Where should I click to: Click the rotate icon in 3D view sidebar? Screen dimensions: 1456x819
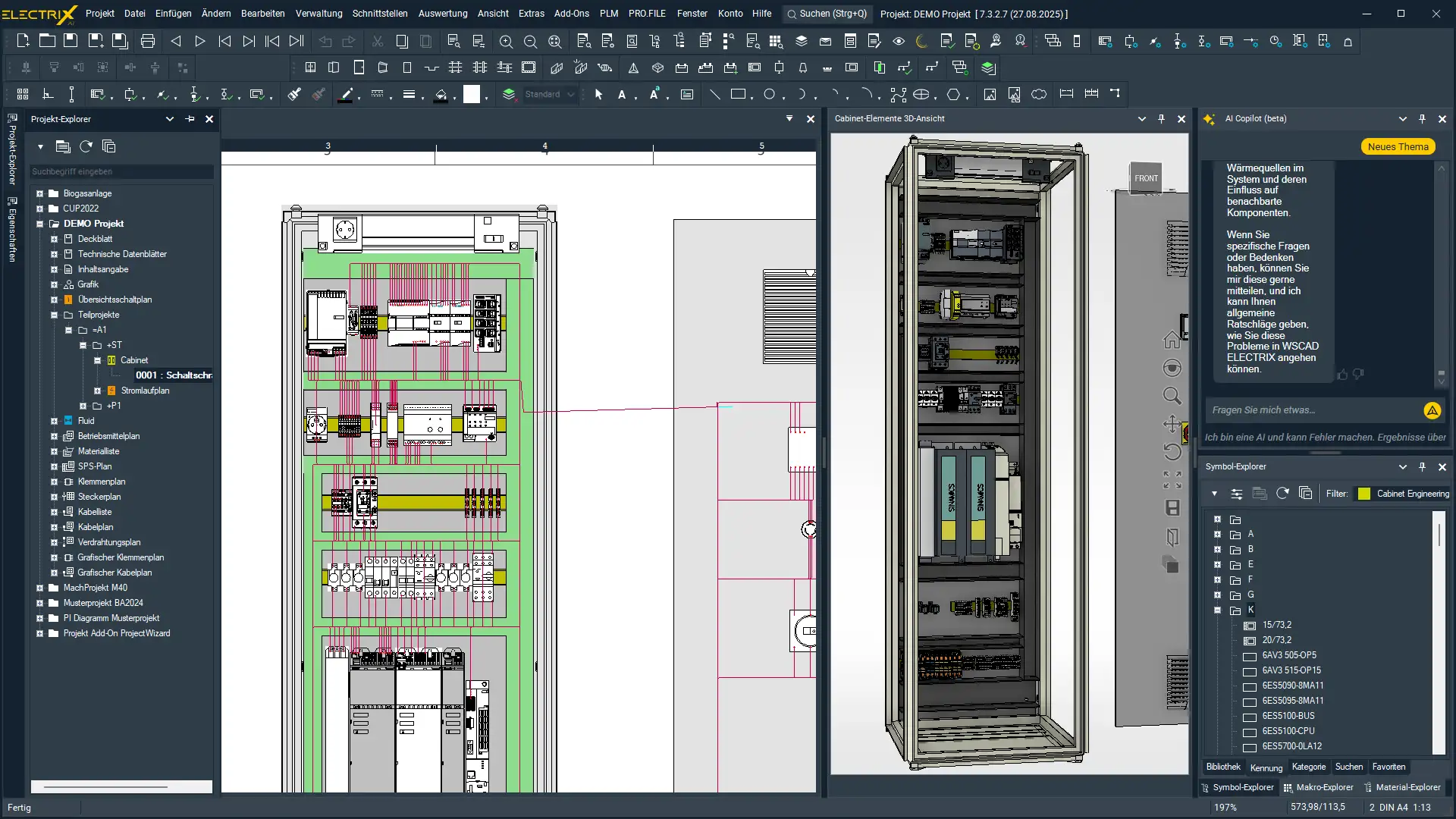[1172, 451]
